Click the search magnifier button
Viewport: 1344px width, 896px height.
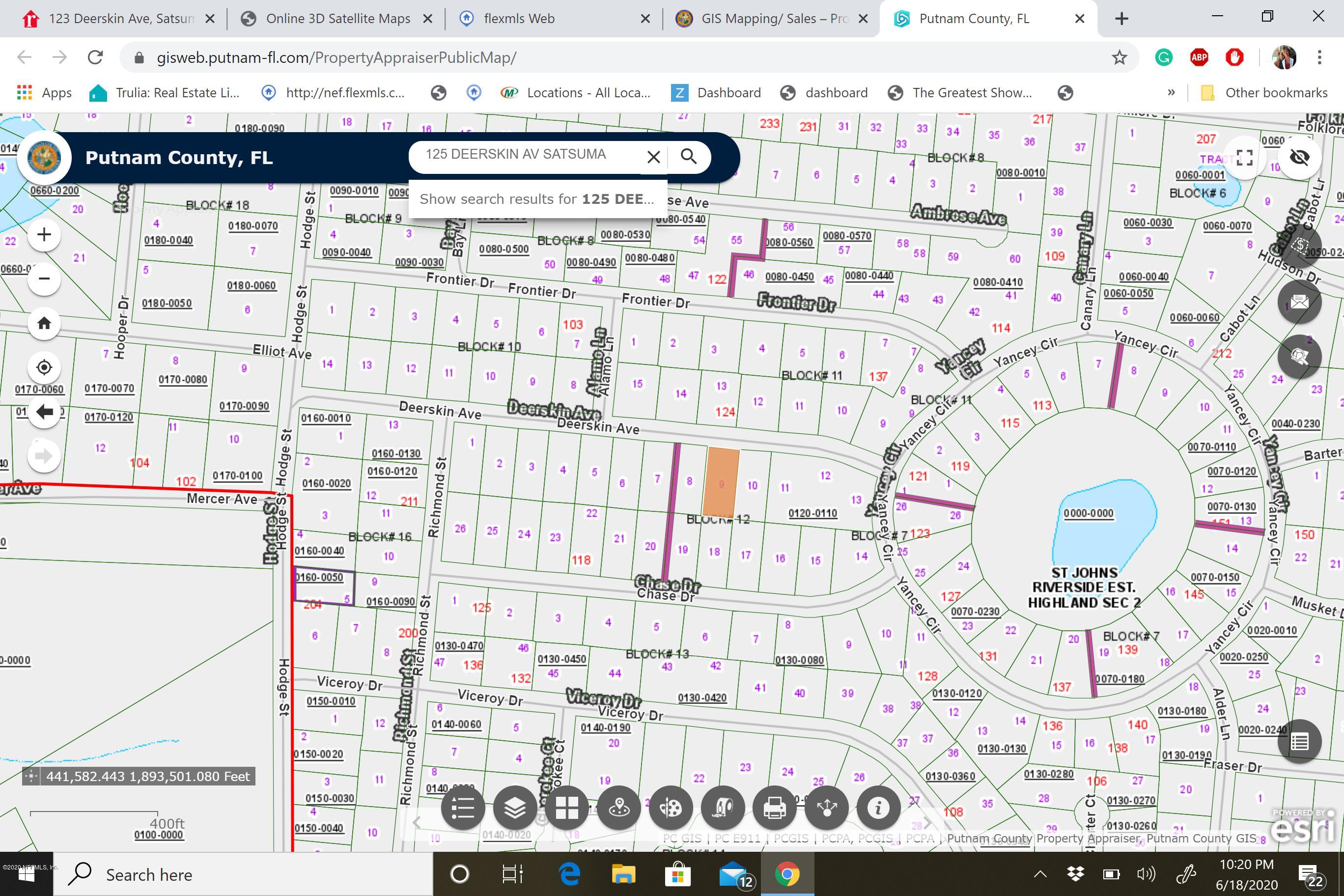tap(689, 157)
